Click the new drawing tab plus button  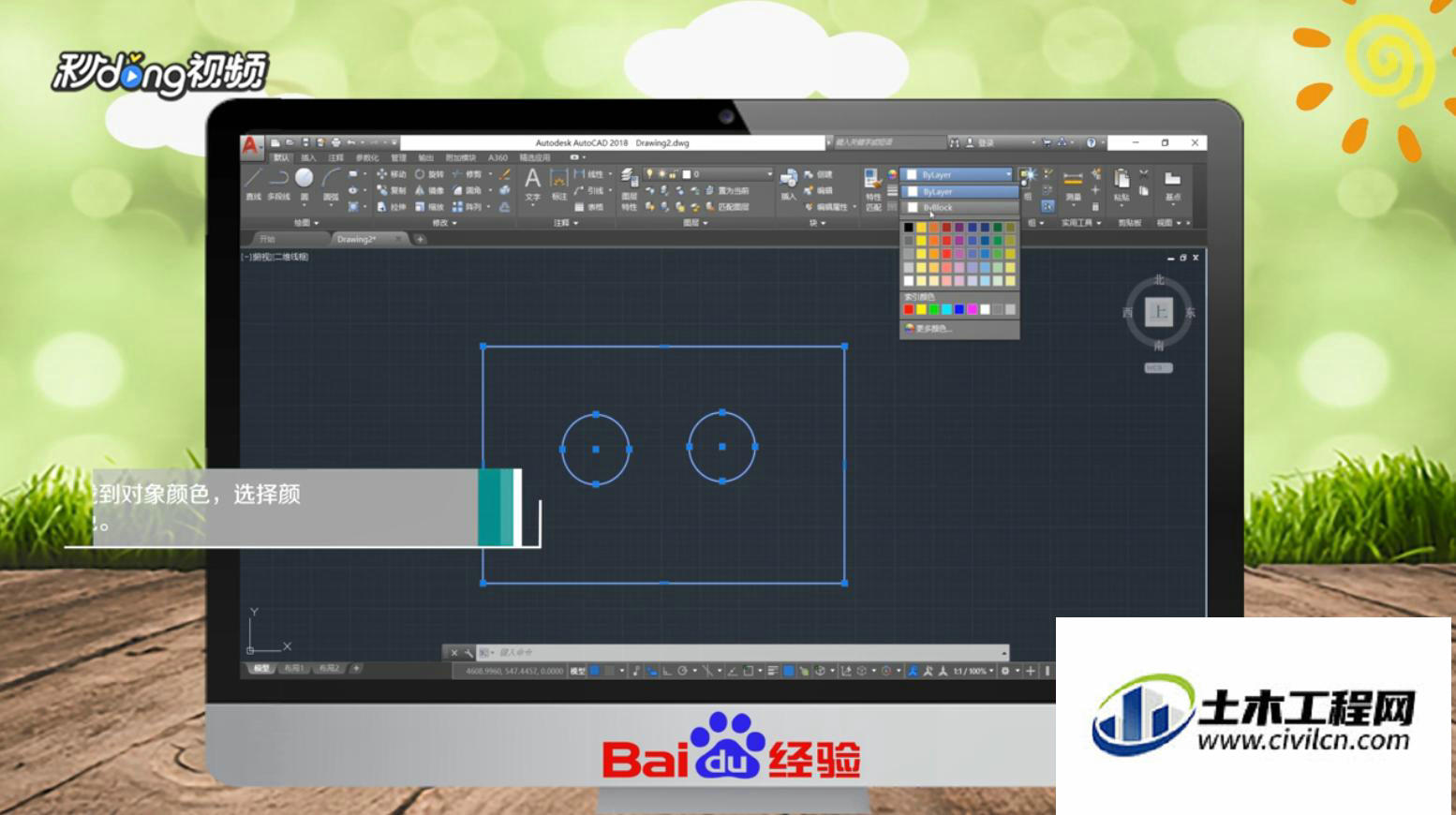coord(420,239)
